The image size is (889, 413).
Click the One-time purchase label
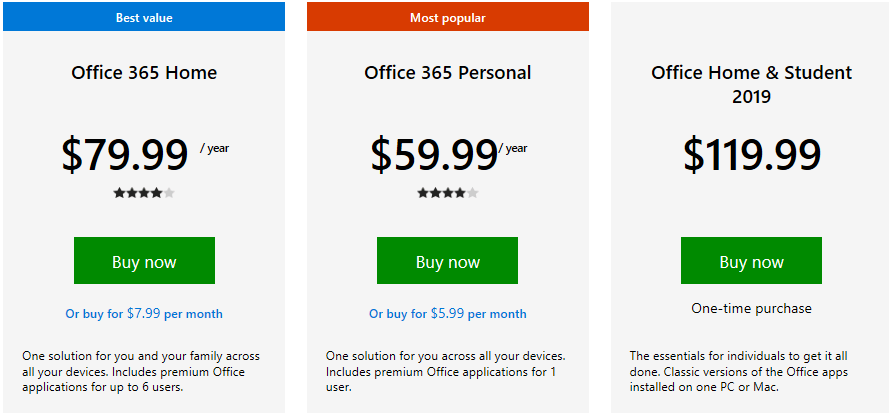[x=751, y=309]
